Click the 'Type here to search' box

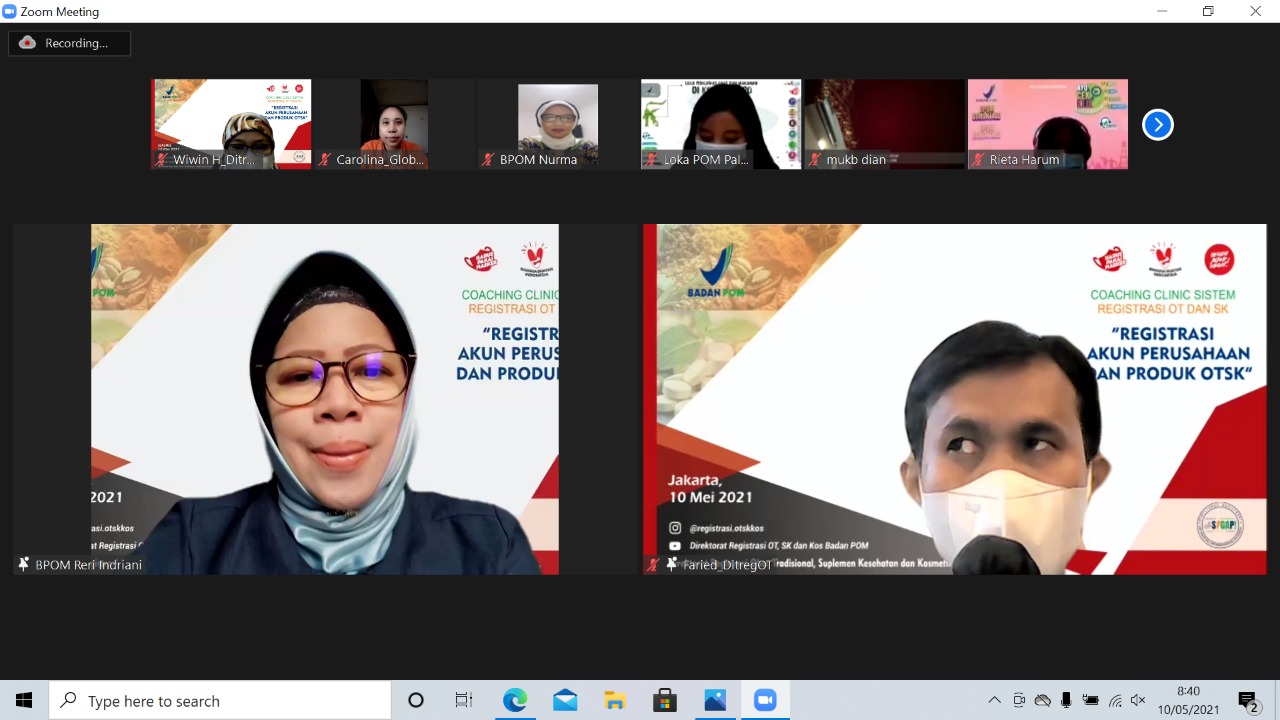coord(220,701)
